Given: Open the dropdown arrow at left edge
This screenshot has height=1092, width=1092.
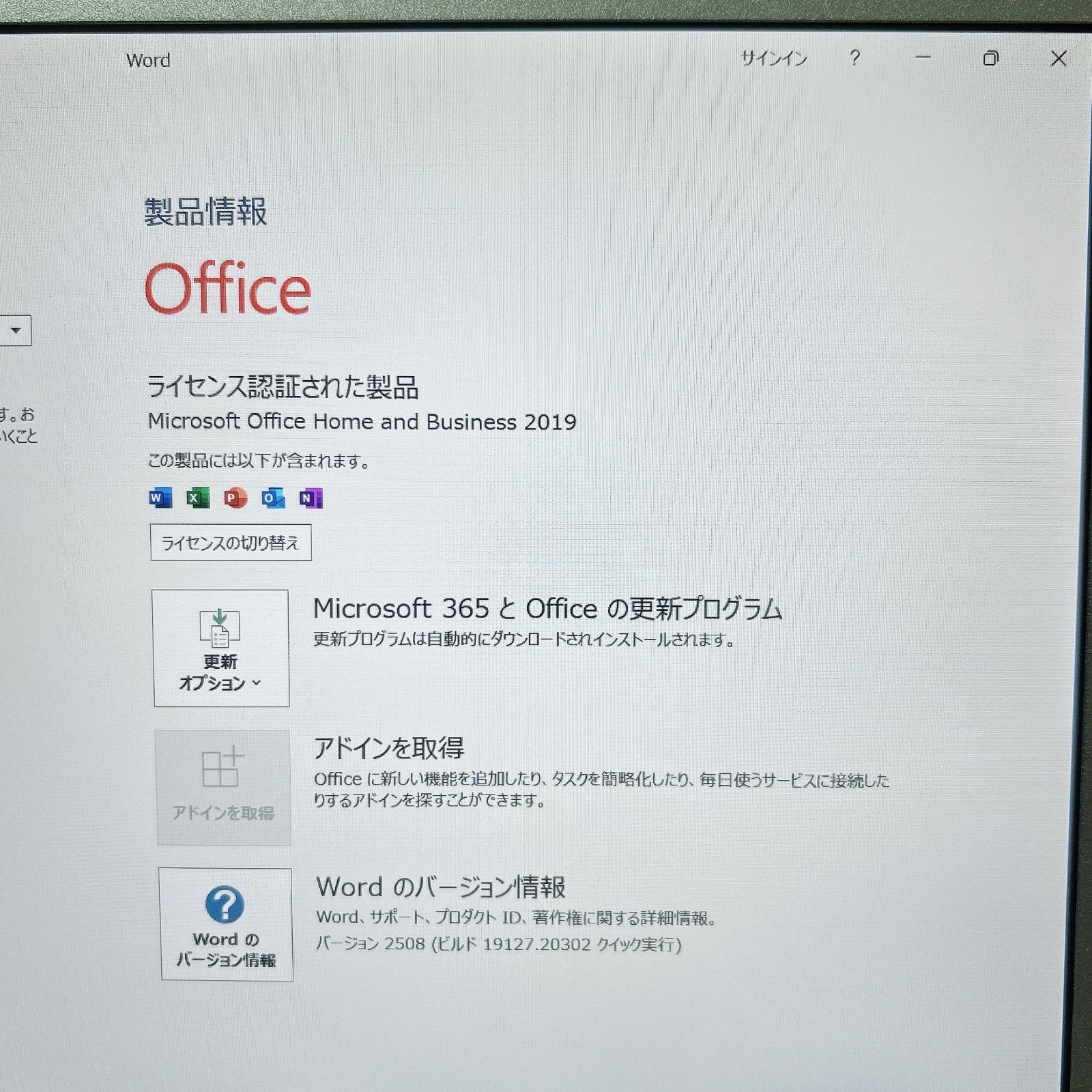Looking at the screenshot, I should (x=15, y=331).
